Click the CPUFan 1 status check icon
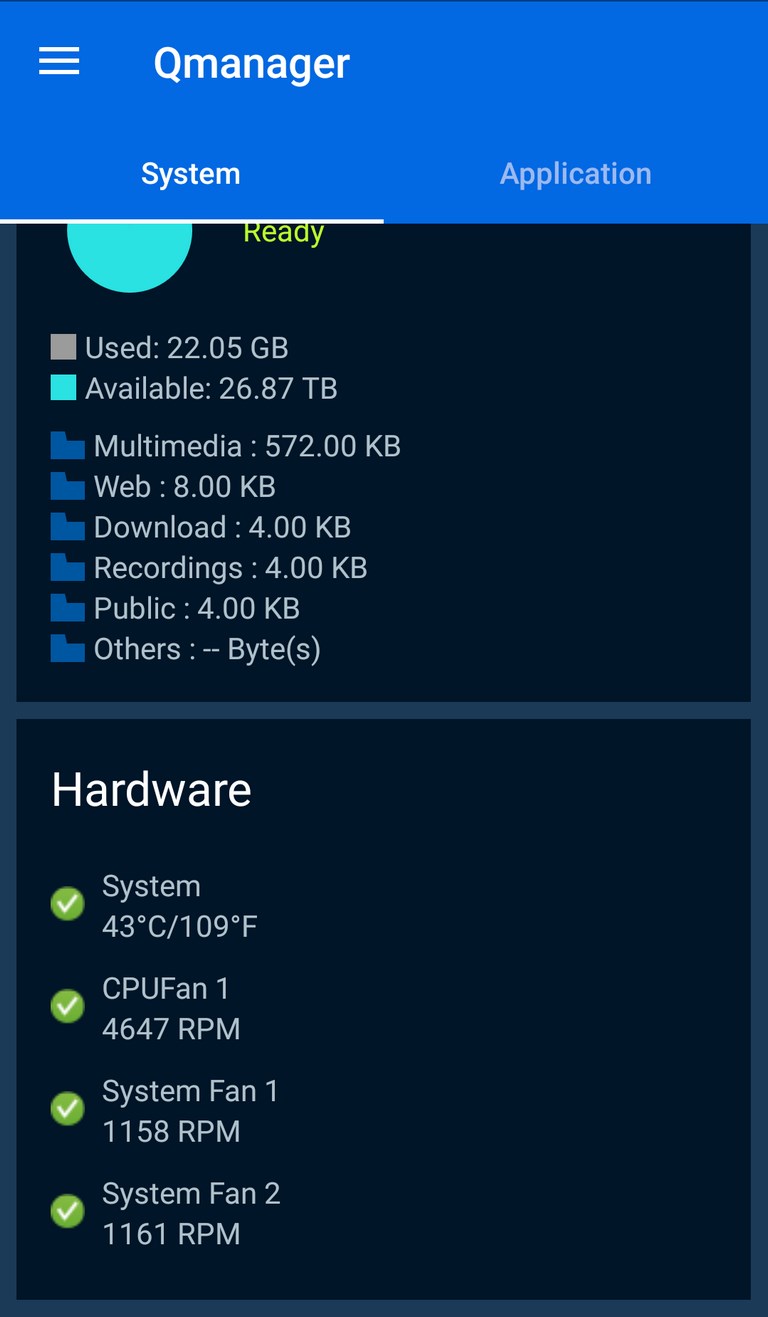 (68, 1006)
